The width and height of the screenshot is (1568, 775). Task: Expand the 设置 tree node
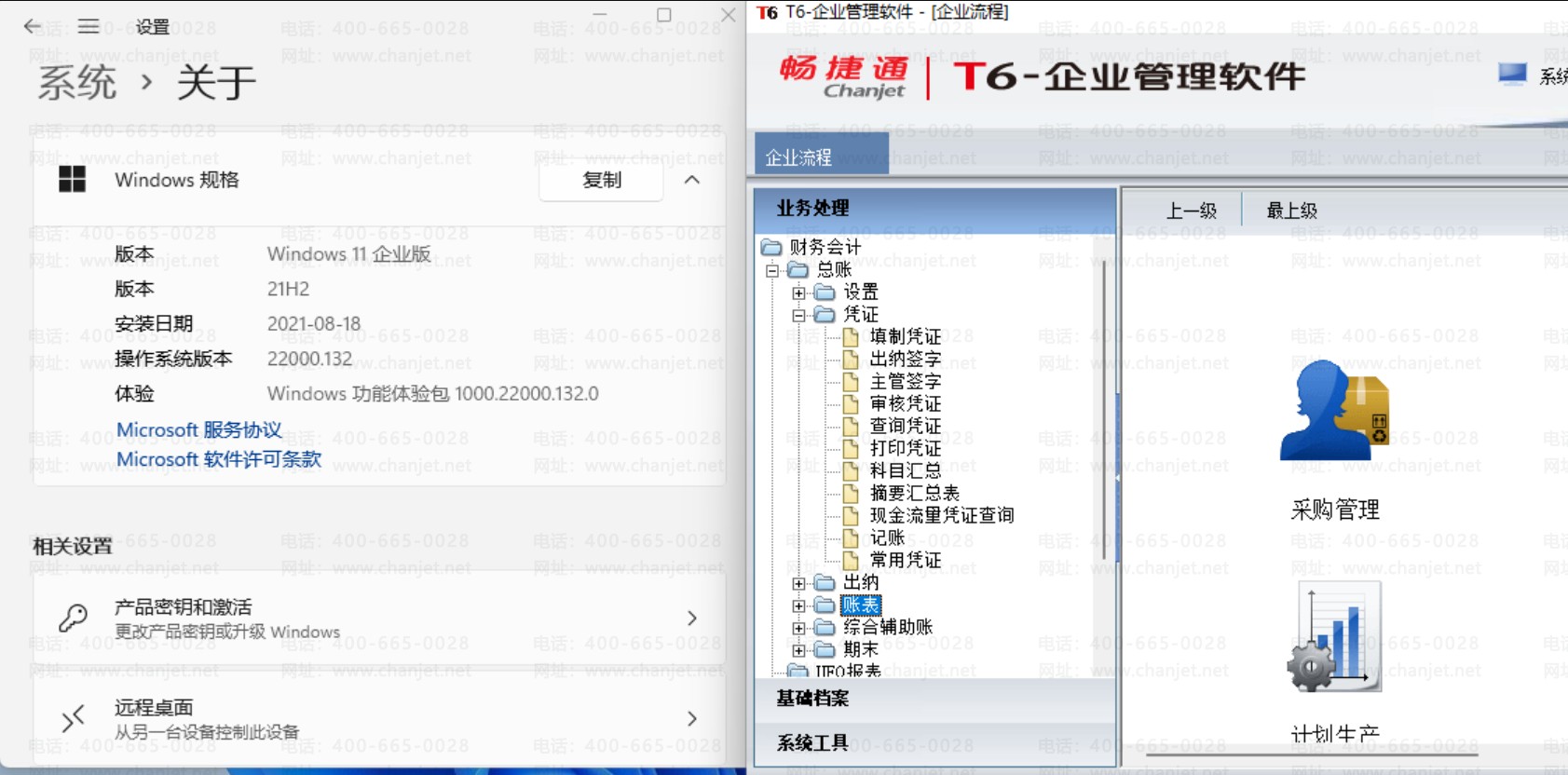tap(798, 292)
